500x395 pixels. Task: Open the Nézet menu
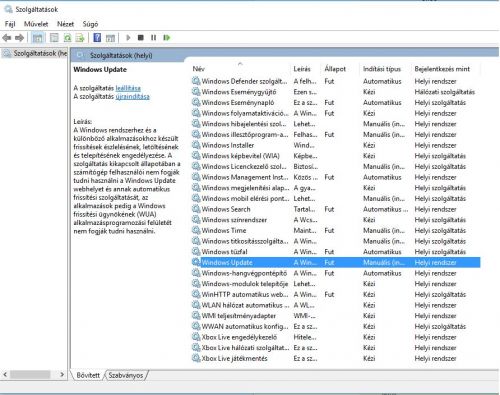click(65, 24)
